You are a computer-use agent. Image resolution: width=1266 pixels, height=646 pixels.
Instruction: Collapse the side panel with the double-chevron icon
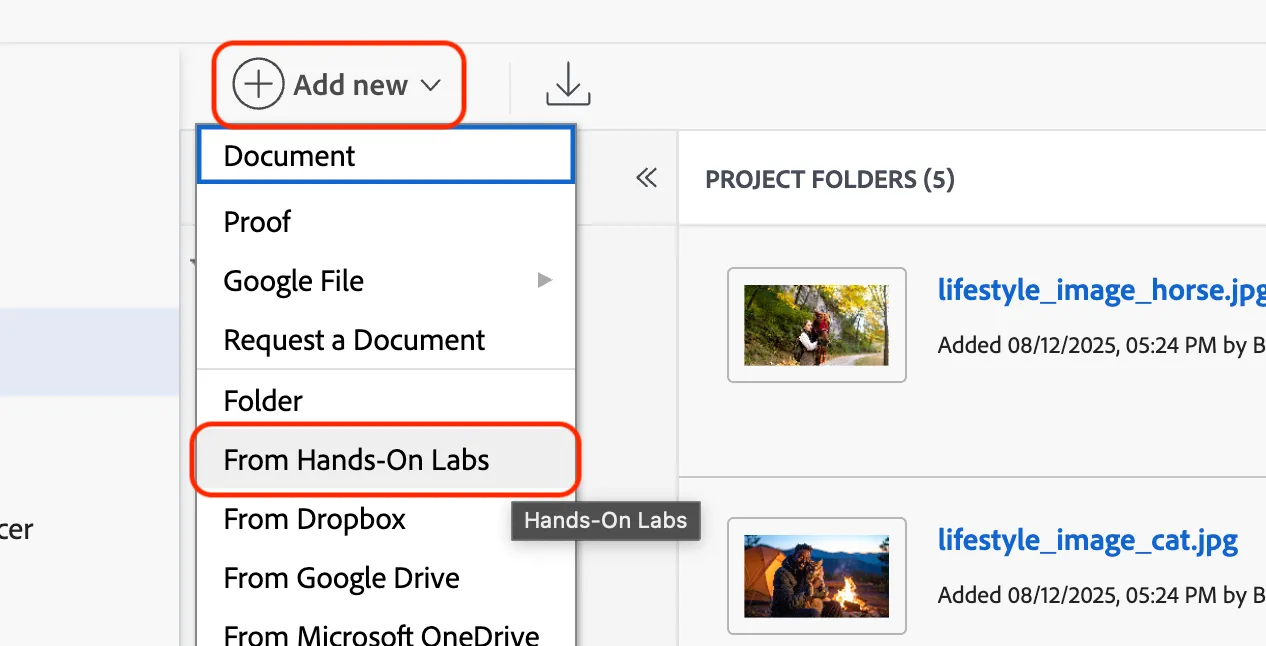(x=646, y=178)
